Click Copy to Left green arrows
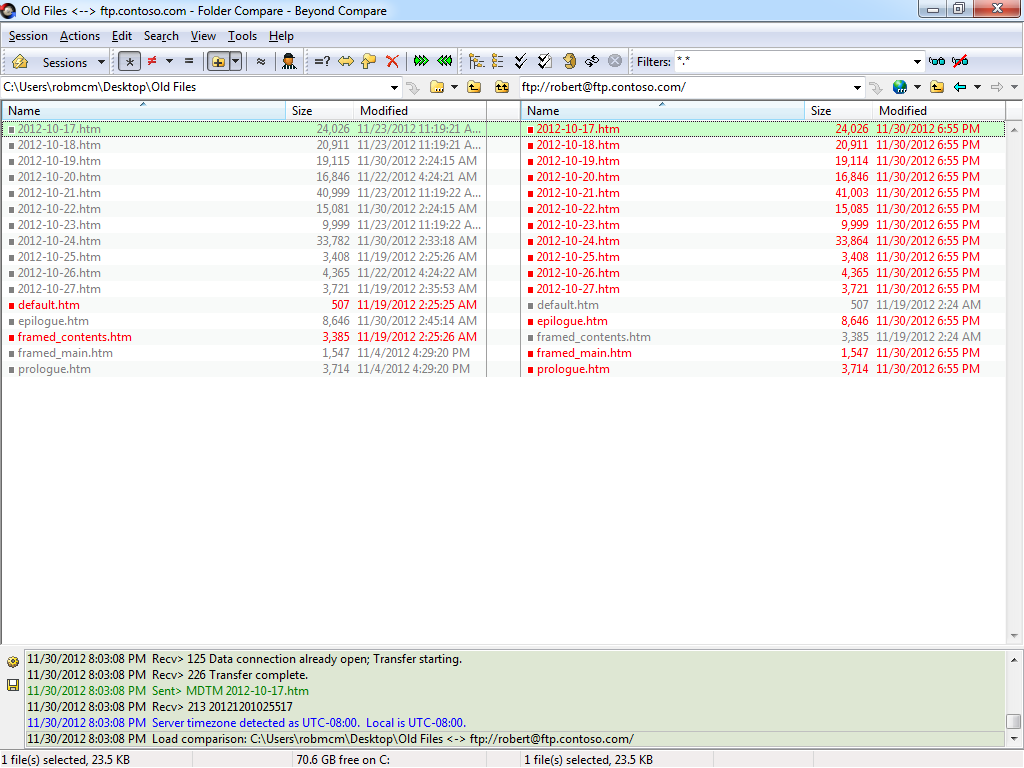 click(x=444, y=62)
